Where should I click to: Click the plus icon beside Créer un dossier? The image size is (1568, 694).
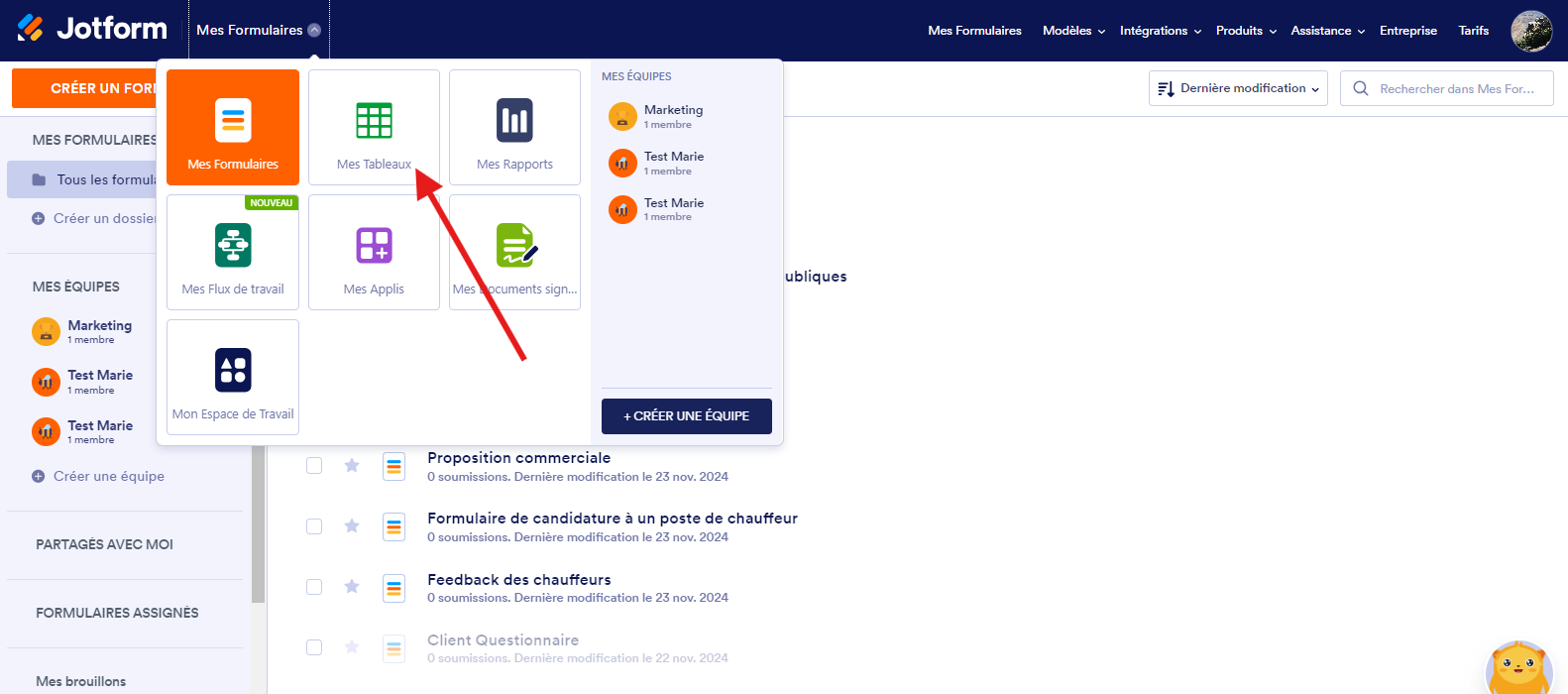[39, 218]
